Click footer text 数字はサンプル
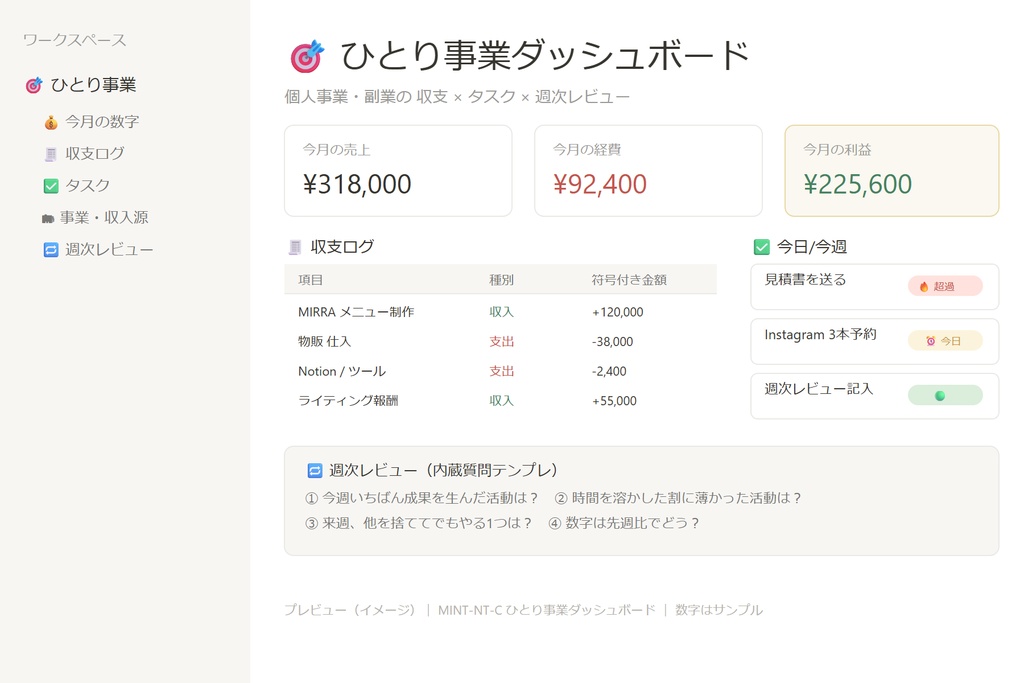This screenshot has height=683, width=1024. (x=719, y=611)
